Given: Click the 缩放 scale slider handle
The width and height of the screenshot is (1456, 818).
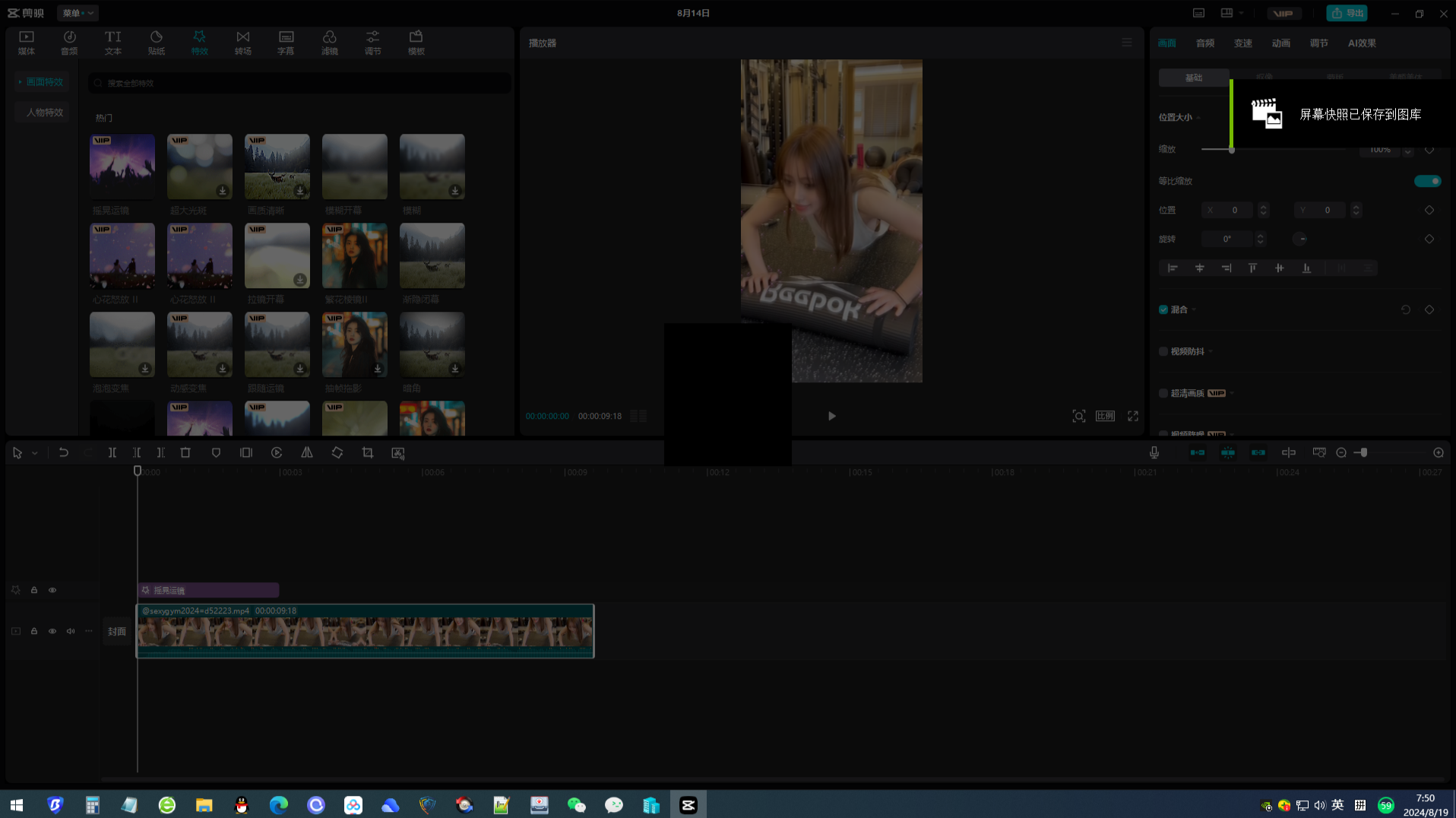Looking at the screenshot, I should pos(1232,150).
